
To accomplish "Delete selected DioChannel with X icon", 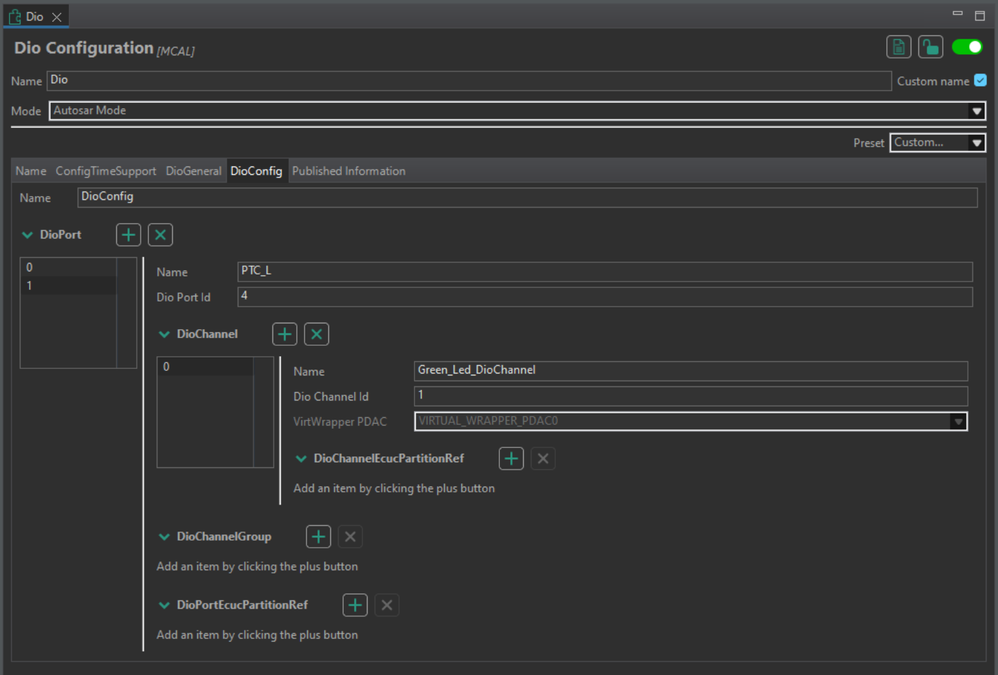I will (x=316, y=334).
